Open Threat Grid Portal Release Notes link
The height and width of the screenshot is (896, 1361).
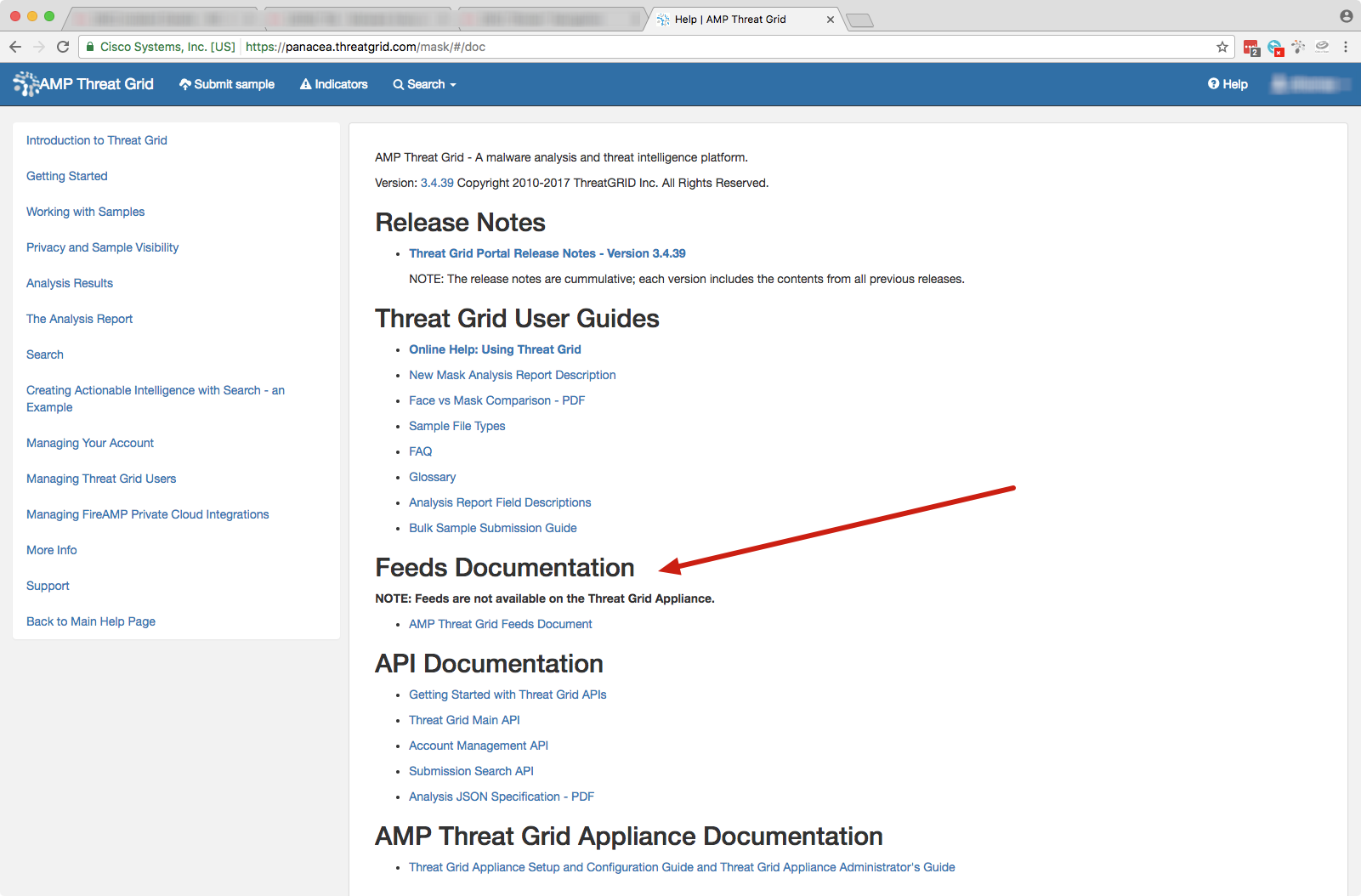coord(547,253)
